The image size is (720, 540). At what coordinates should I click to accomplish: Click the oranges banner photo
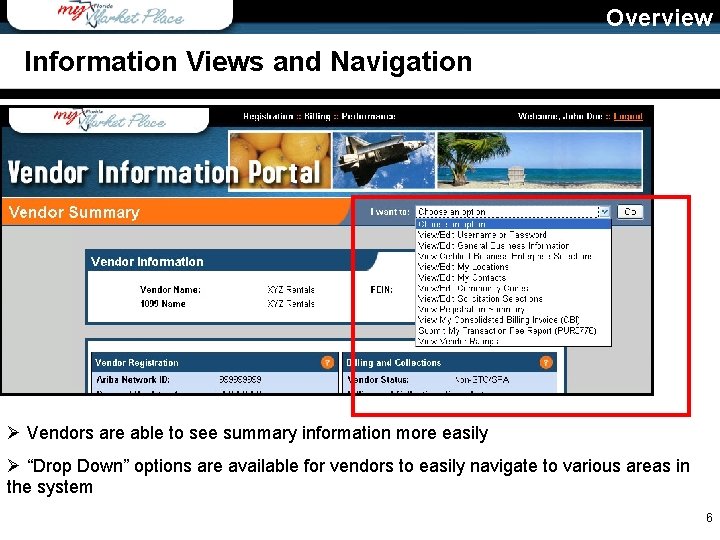pyautogui.click(x=280, y=160)
